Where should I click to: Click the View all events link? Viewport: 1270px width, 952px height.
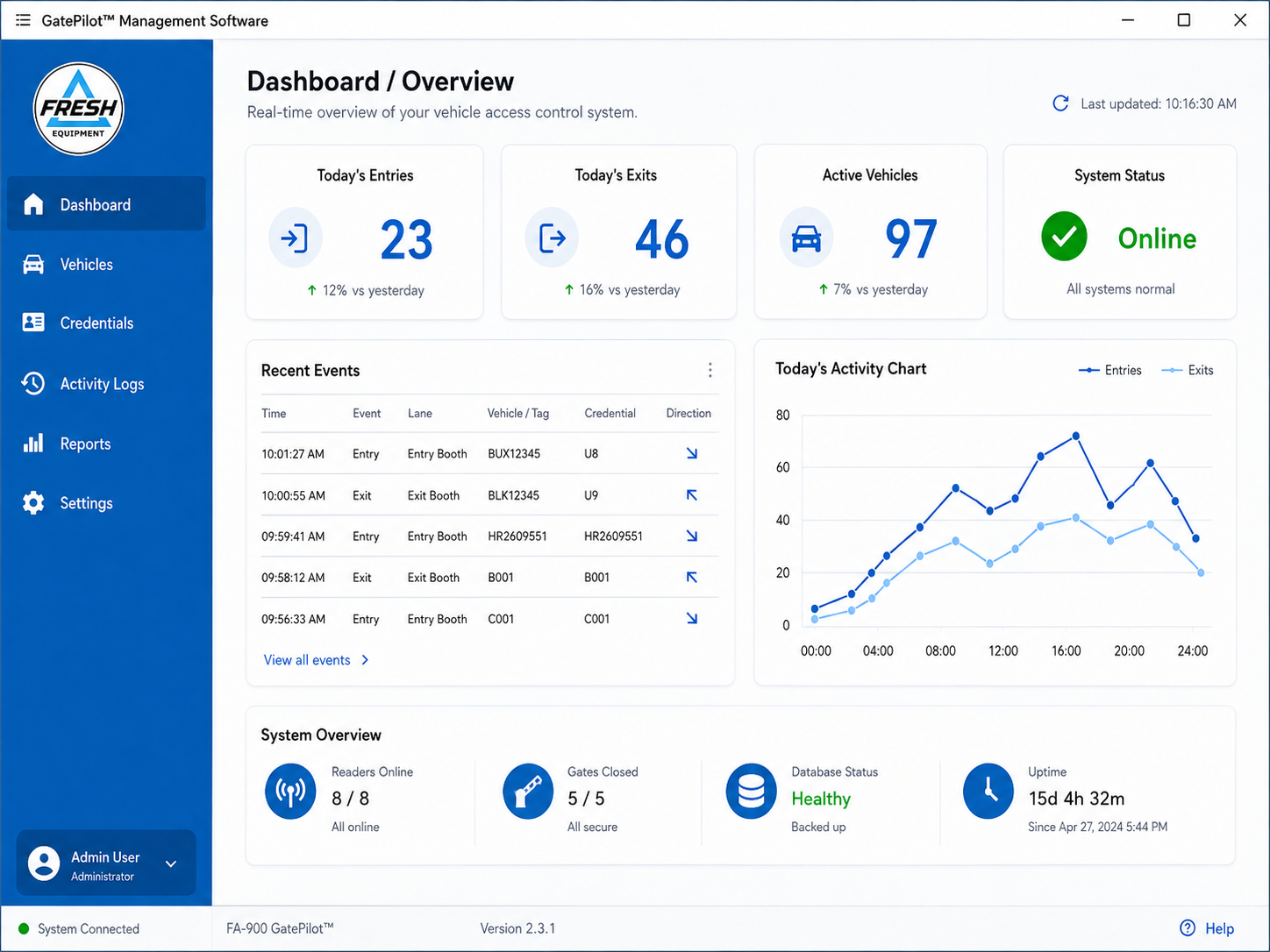click(307, 660)
